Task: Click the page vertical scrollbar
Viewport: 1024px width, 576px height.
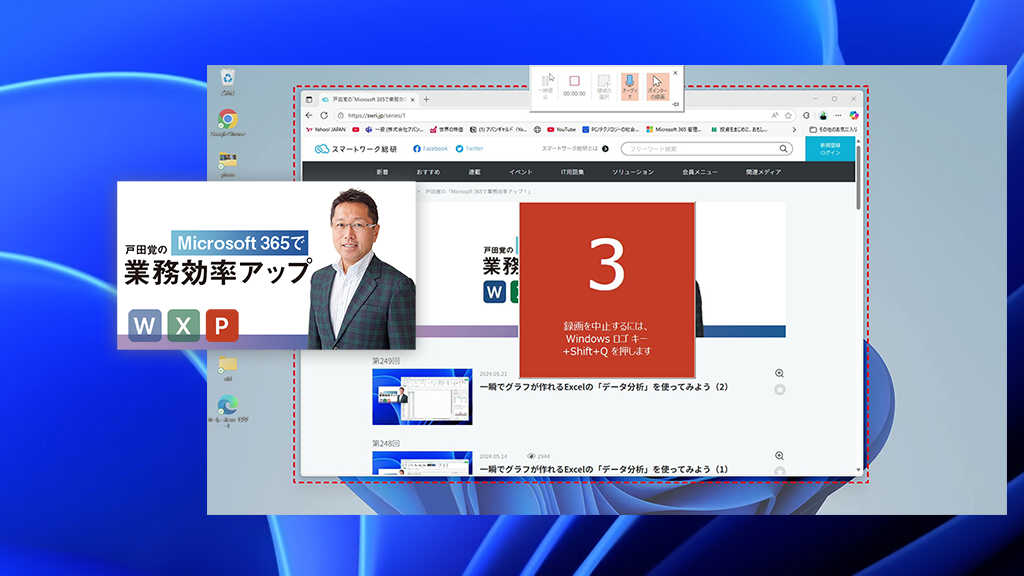Action: click(x=858, y=176)
